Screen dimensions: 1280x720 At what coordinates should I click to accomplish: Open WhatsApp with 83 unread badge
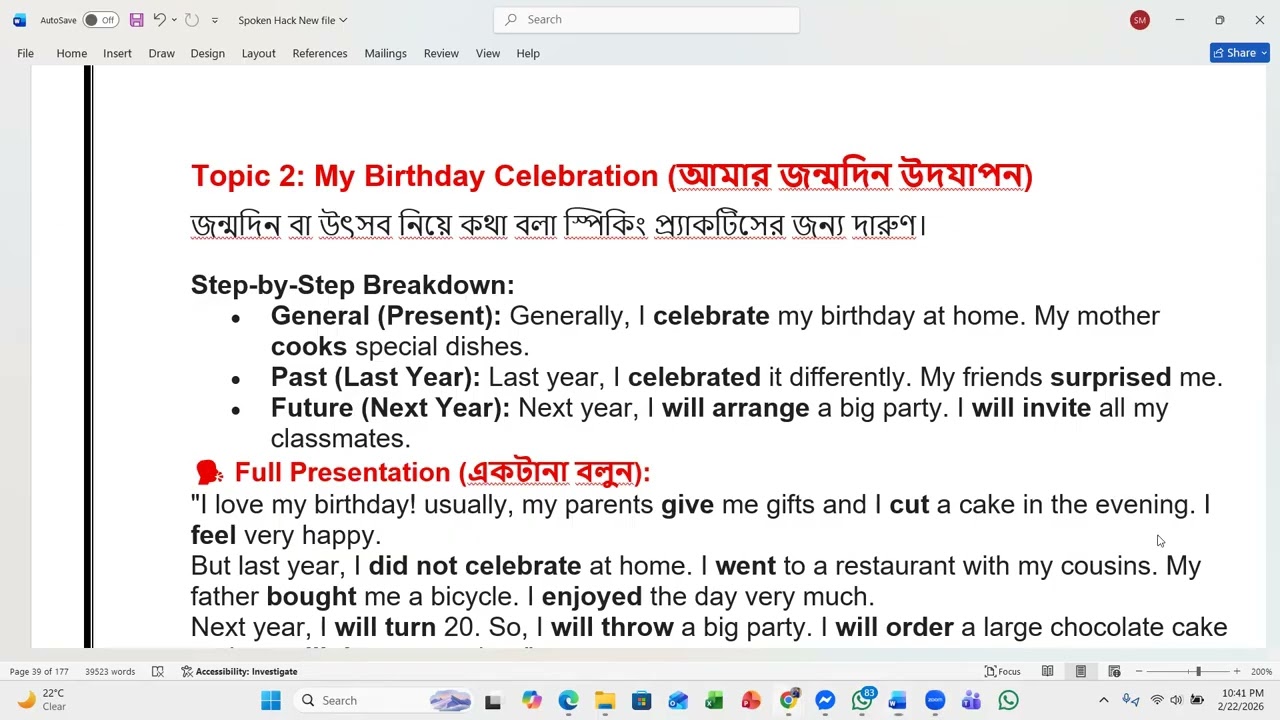coord(862,701)
